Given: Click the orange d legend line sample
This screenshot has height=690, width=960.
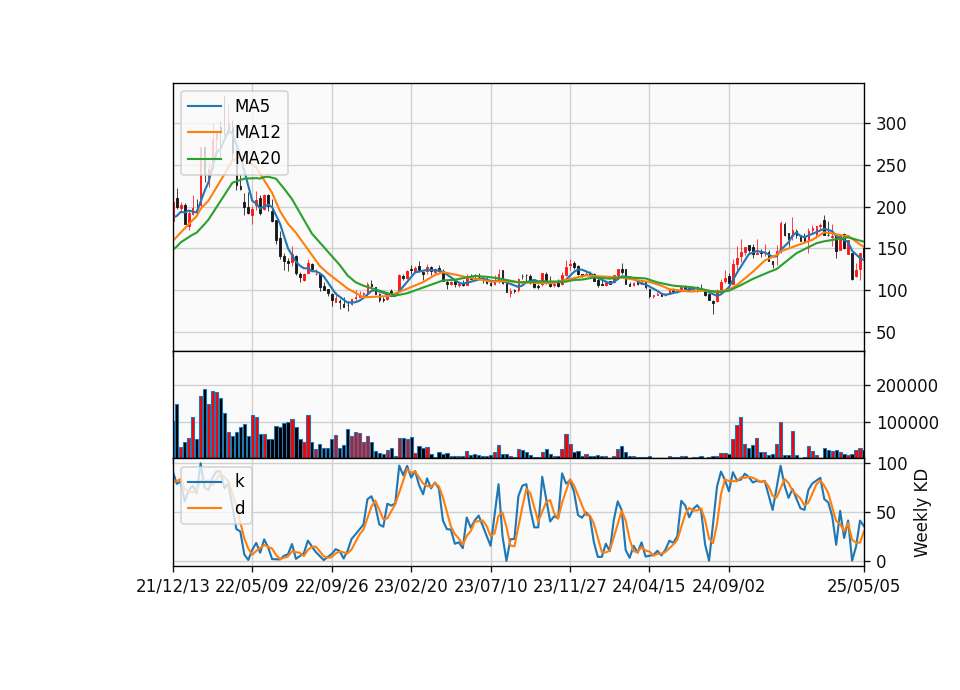Looking at the screenshot, I should [x=204, y=508].
